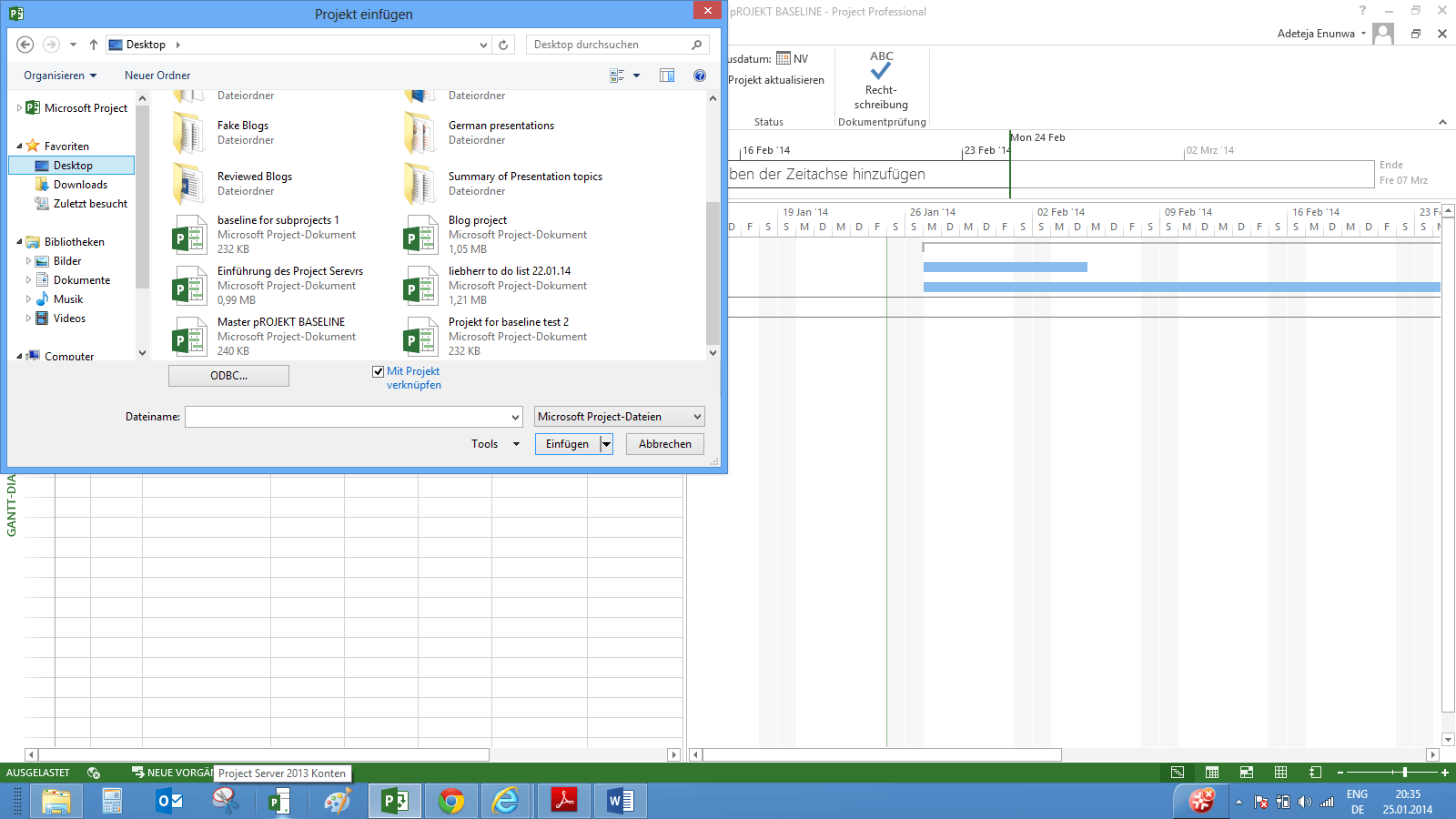Open the Dateiname combo box dropdown
The width and height of the screenshot is (1456, 819).
pos(515,417)
